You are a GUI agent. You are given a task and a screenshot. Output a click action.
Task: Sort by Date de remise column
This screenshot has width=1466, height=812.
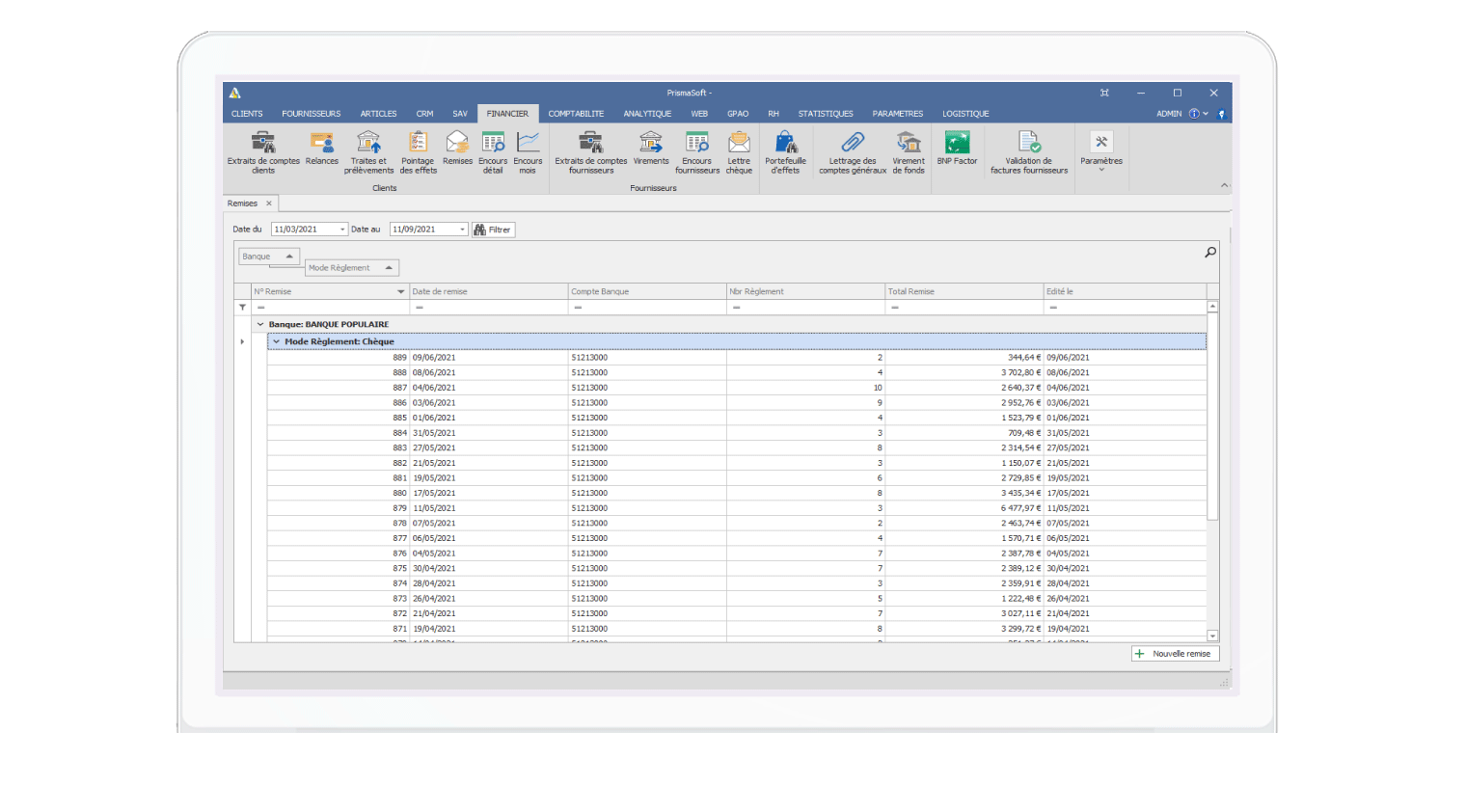(488, 291)
